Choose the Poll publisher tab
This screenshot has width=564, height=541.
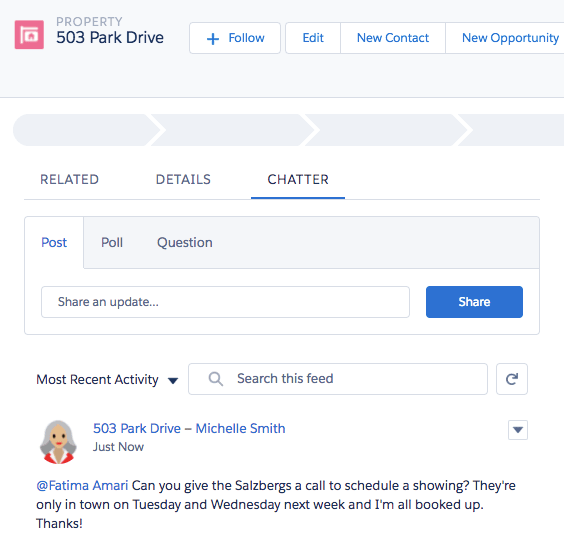click(112, 242)
